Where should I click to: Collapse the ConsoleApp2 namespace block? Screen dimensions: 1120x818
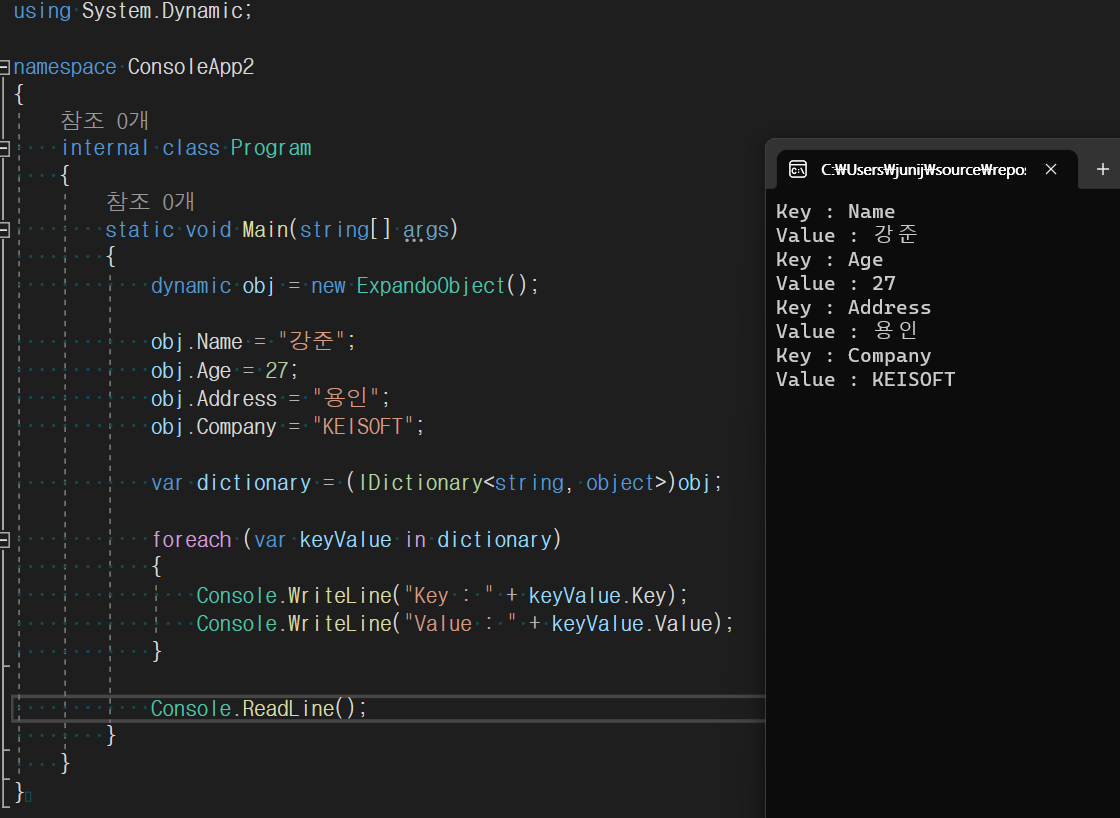pyautogui.click(x=5, y=66)
